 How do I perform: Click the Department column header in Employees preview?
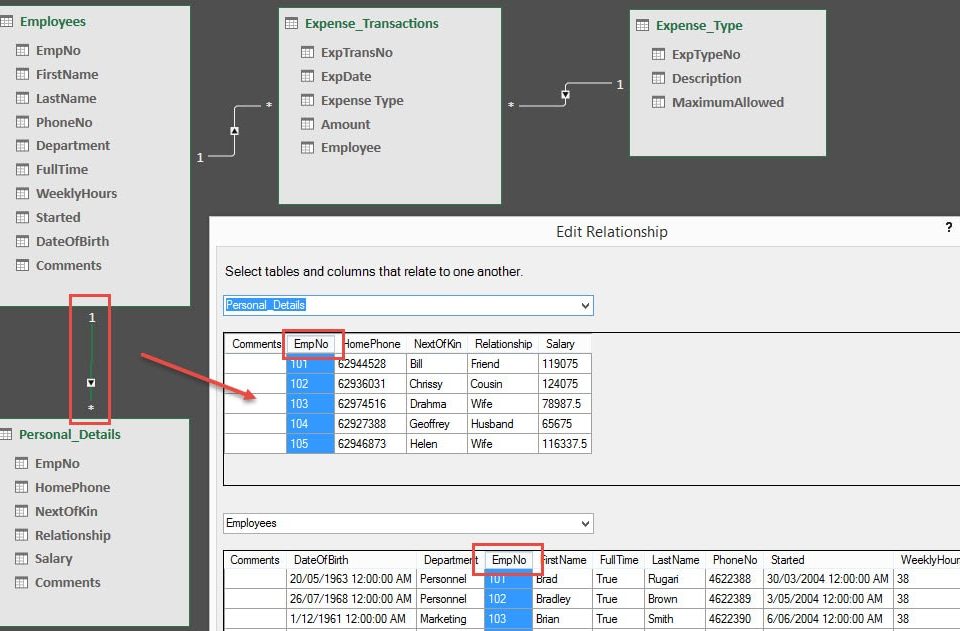[x=451, y=560]
